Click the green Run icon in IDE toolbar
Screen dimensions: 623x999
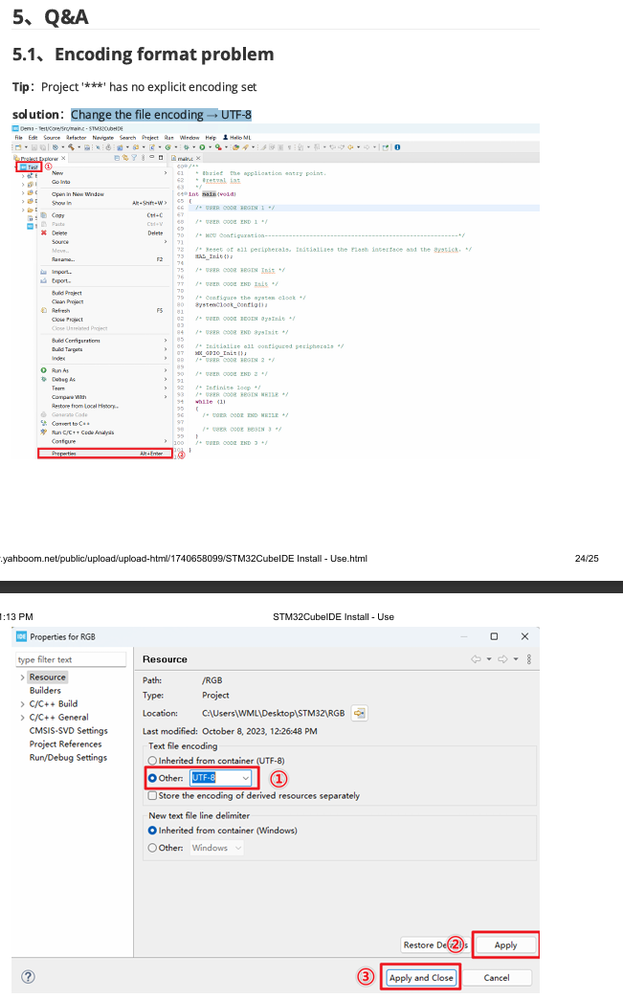point(202,147)
